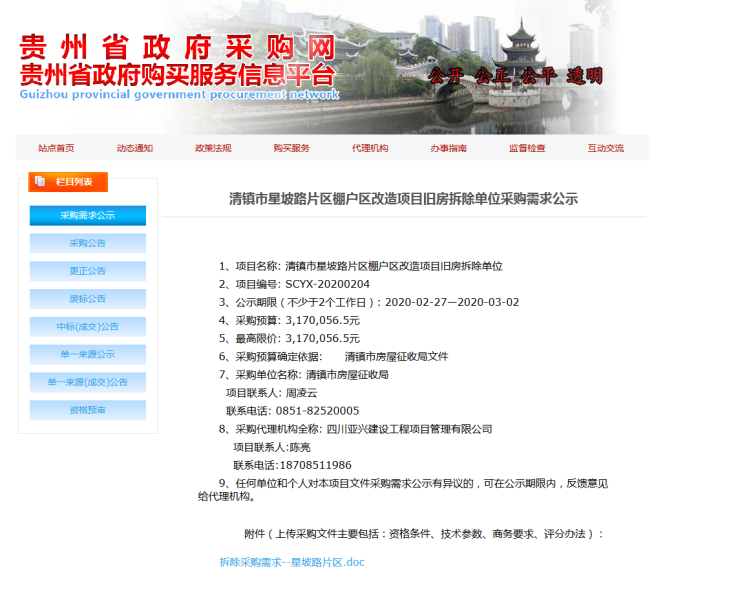Click the article title 清镇市星坡路片区棚户区改造项目
740x591 pixels.
click(404, 199)
